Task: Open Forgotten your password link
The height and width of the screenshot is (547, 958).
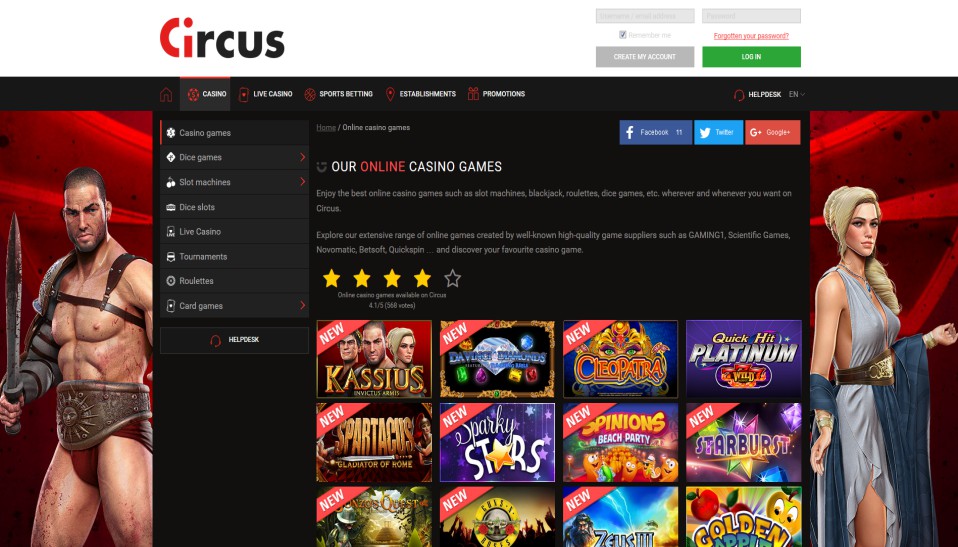Action: 751,36
